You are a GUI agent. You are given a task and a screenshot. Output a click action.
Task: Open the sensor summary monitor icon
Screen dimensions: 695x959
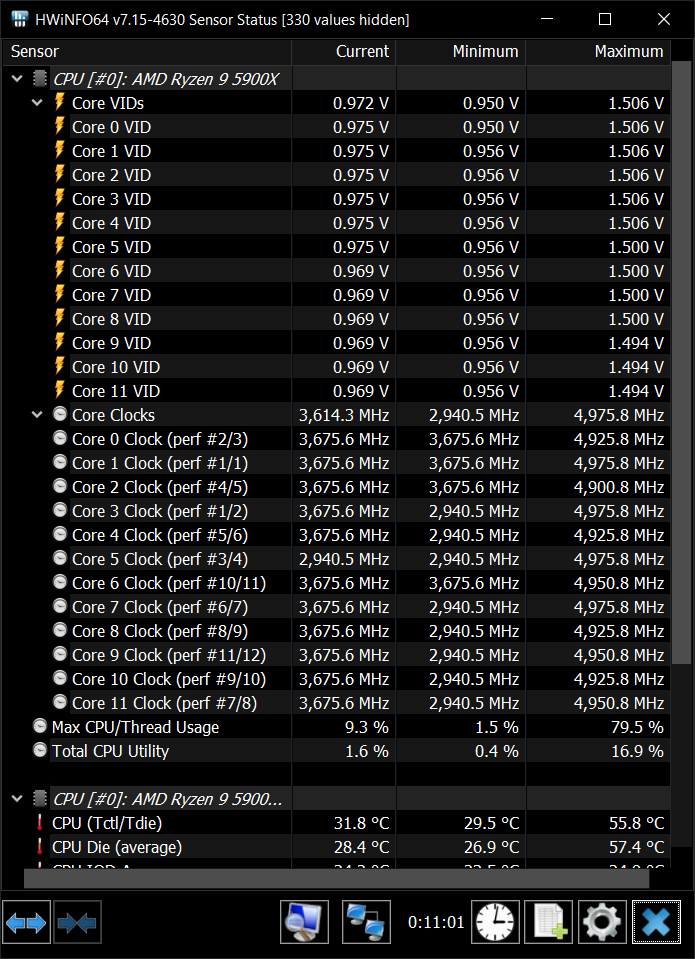point(304,922)
